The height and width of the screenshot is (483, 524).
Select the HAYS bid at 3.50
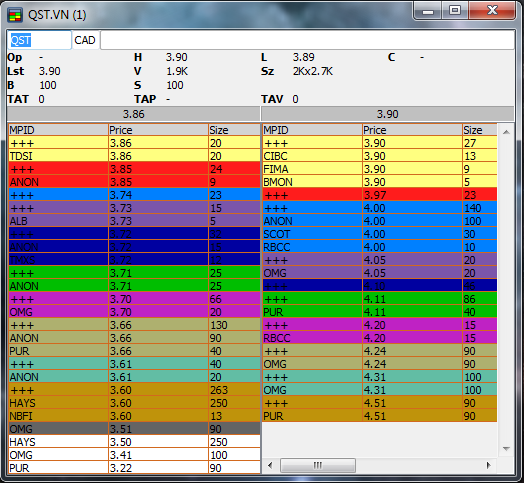(x=134, y=442)
